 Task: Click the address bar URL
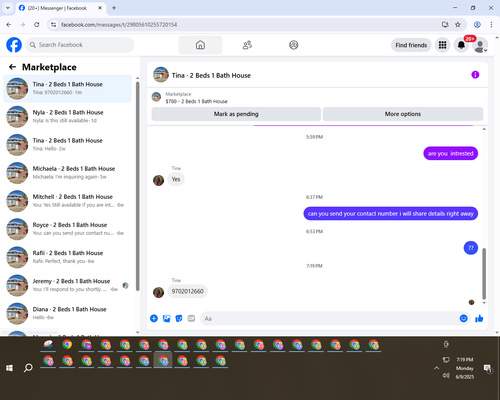[x=119, y=25]
